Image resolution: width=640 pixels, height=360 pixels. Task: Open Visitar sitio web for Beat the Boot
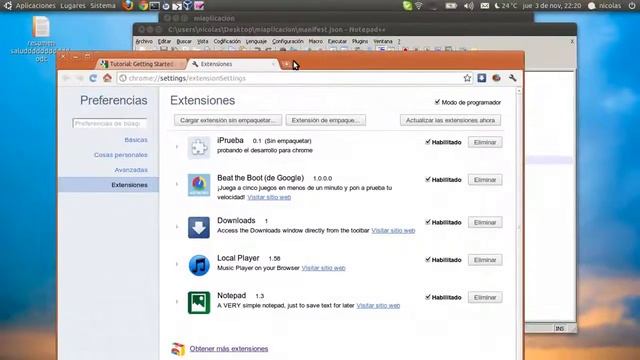269,197
